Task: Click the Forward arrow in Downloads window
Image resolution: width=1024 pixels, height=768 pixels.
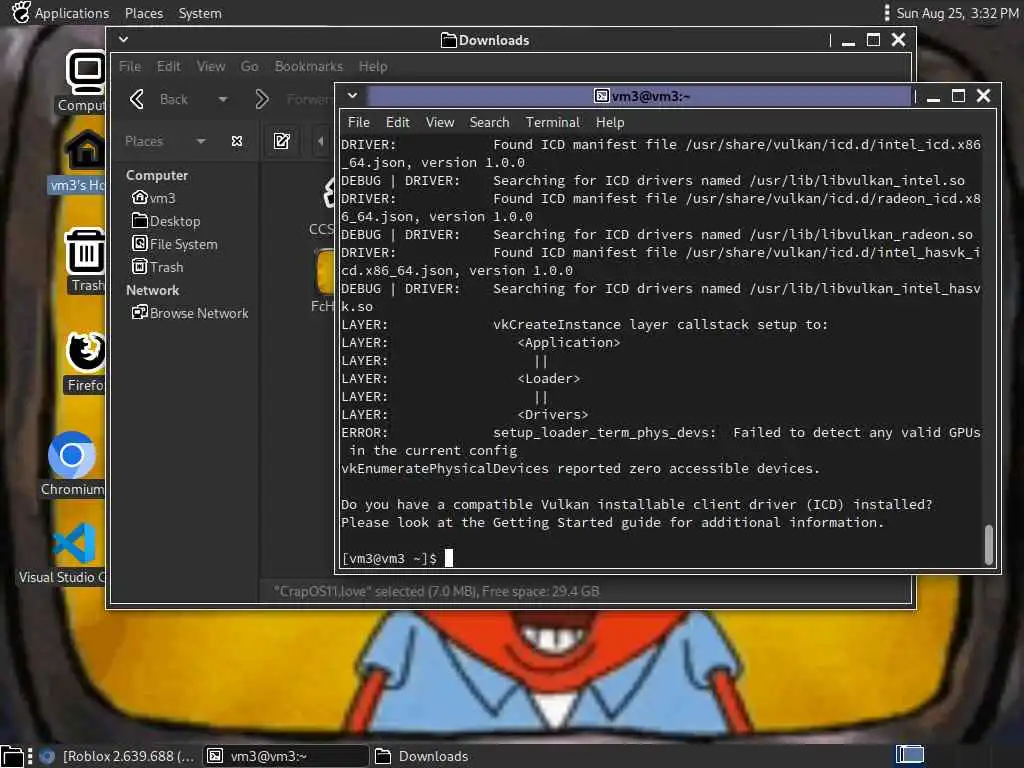Action: (x=262, y=99)
